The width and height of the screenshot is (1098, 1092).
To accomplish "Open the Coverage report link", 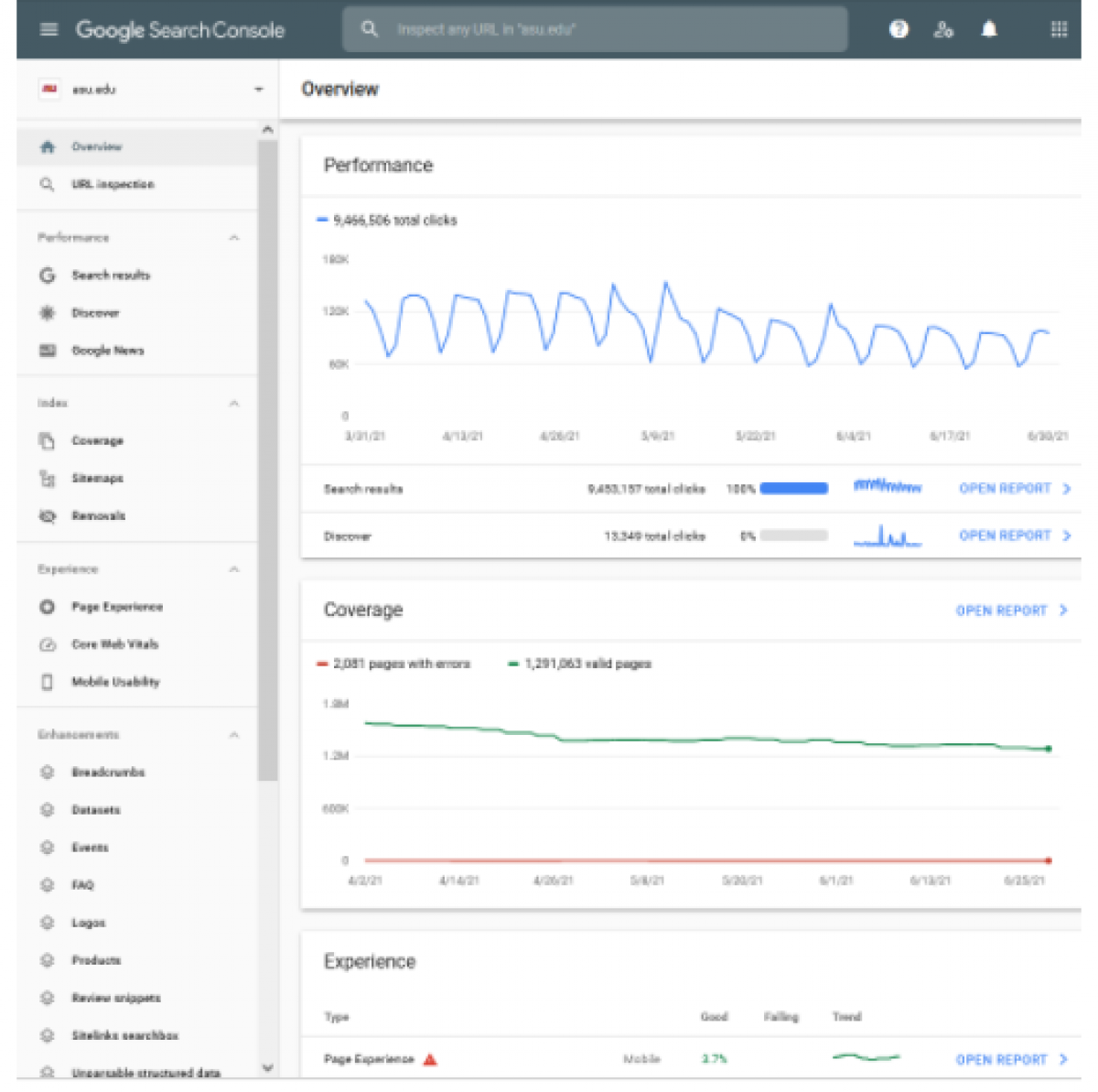I will tap(1012, 611).
